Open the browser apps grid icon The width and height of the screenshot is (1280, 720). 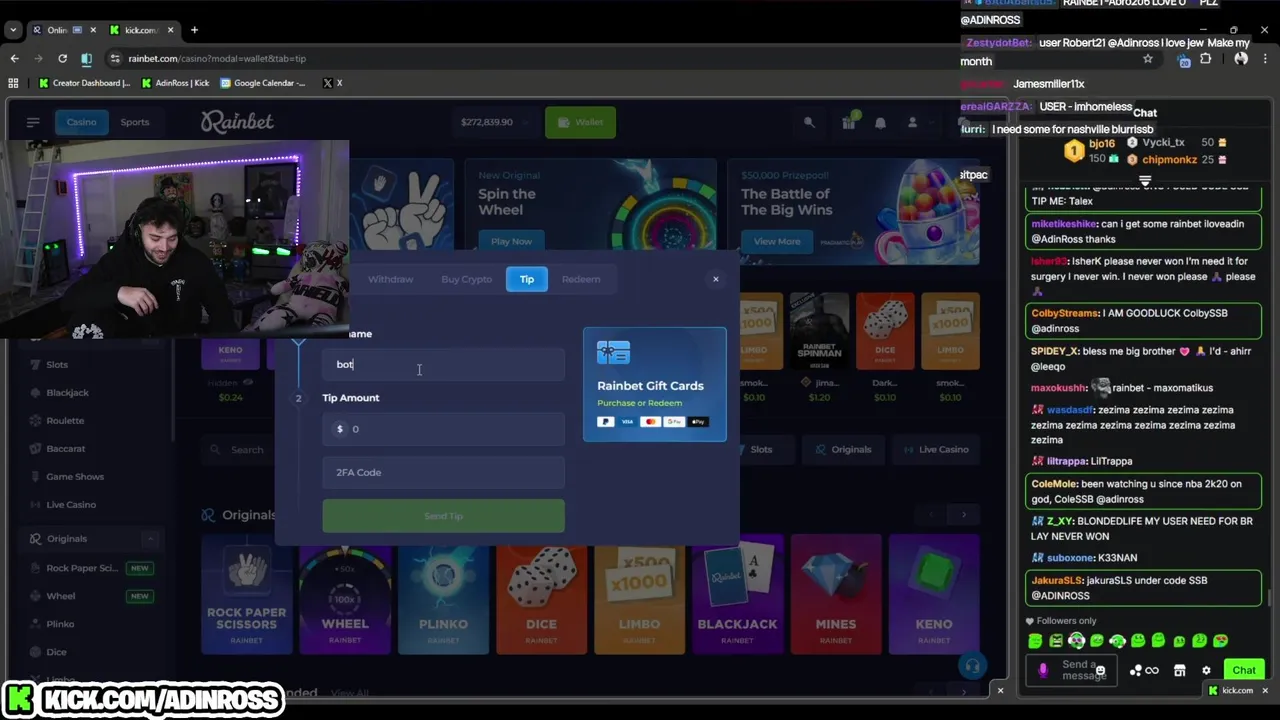pos(14,83)
